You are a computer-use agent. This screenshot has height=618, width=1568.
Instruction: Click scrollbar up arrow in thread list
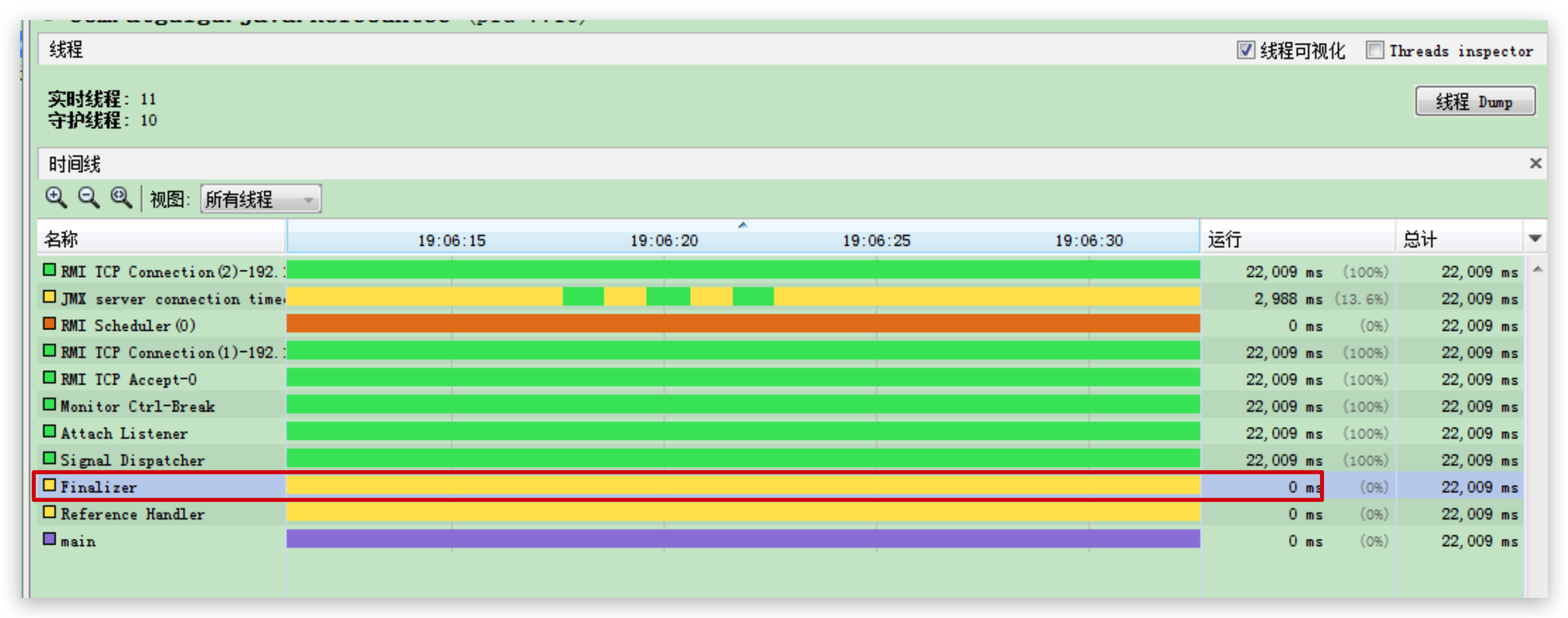[x=1538, y=269]
